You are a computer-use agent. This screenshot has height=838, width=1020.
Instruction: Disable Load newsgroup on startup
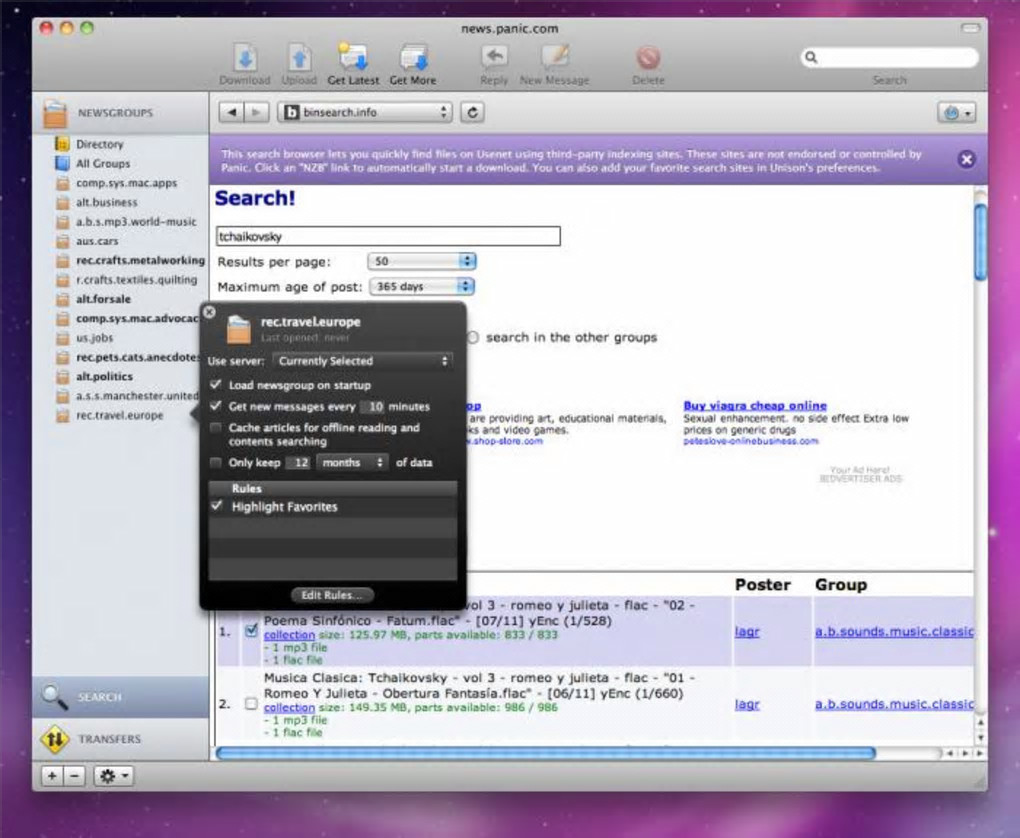tap(216, 385)
